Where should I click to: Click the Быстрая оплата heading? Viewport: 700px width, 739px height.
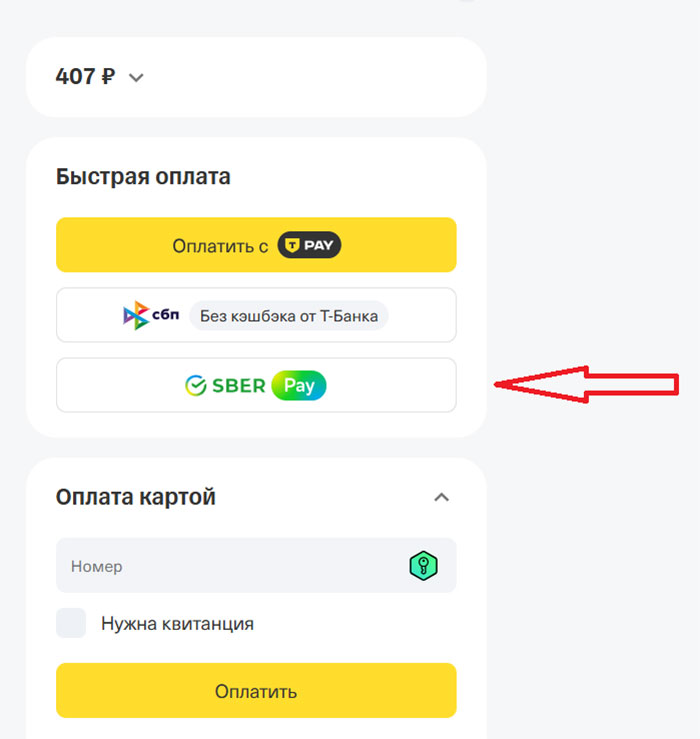(143, 177)
